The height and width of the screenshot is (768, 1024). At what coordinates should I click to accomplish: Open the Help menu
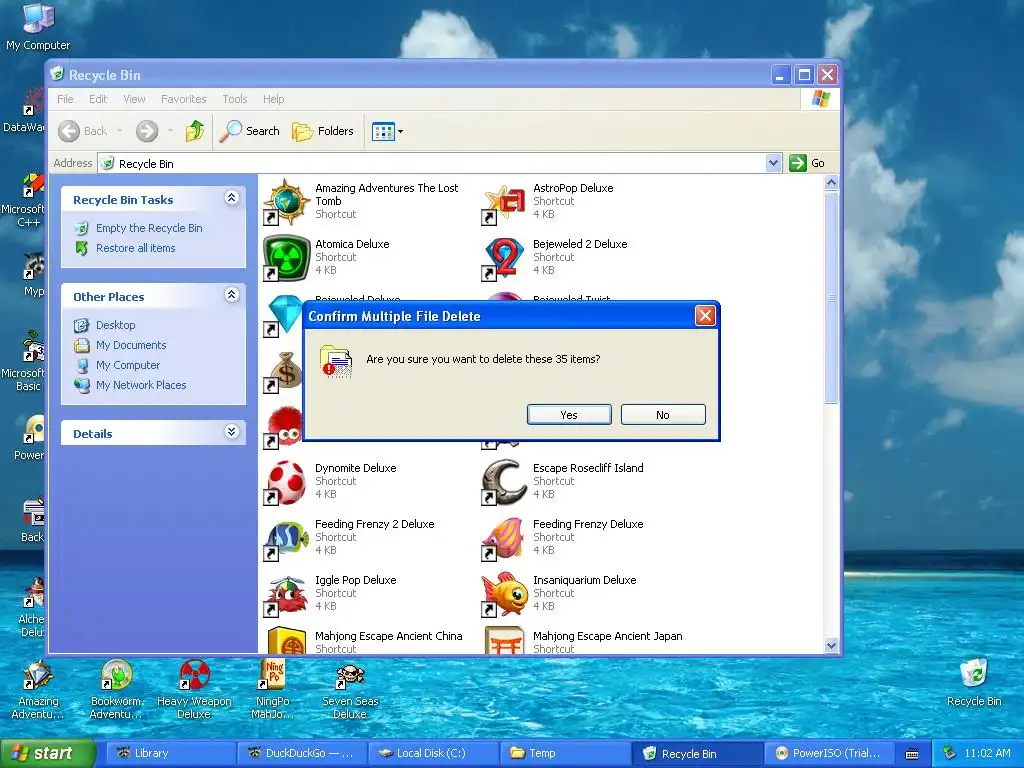(x=274, y=99)
